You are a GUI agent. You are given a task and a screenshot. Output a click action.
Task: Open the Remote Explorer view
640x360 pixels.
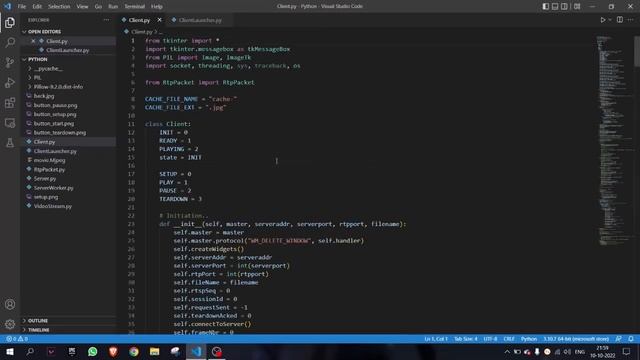pyautogui.click(x=10, y=123)
